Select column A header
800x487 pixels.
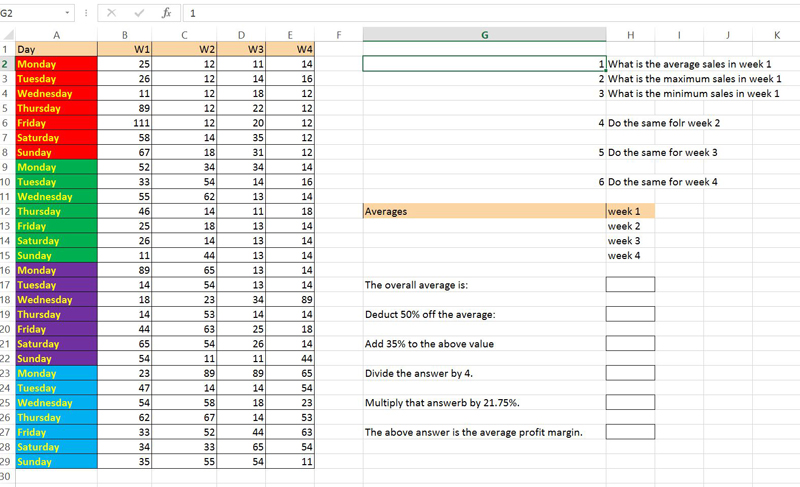56,35
